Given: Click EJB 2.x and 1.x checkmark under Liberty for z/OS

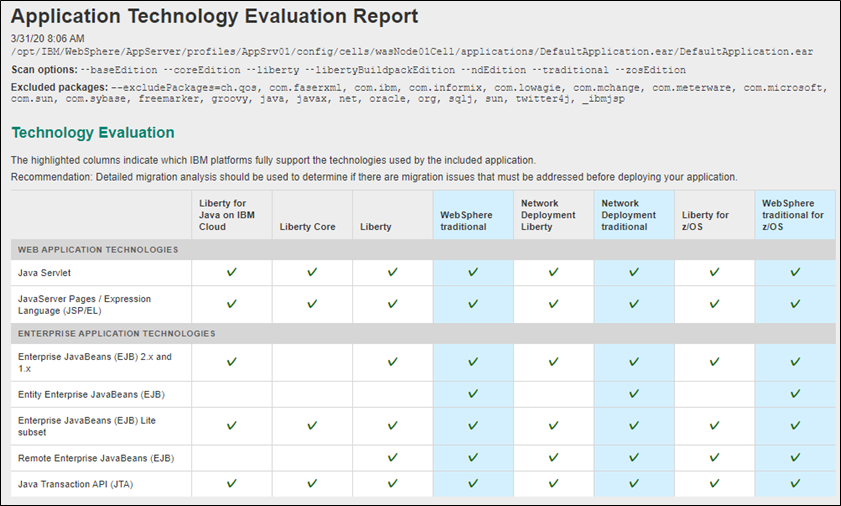Looking at the screenshot, I should 714,362.
